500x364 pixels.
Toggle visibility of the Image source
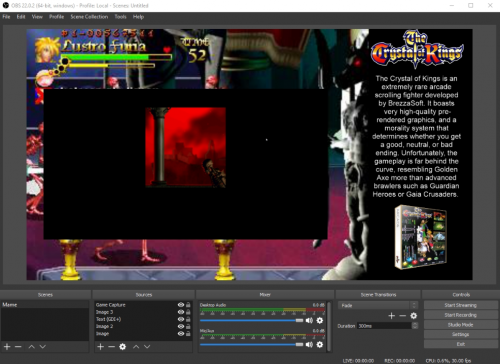pyautogui.click(x=181, y=333)
